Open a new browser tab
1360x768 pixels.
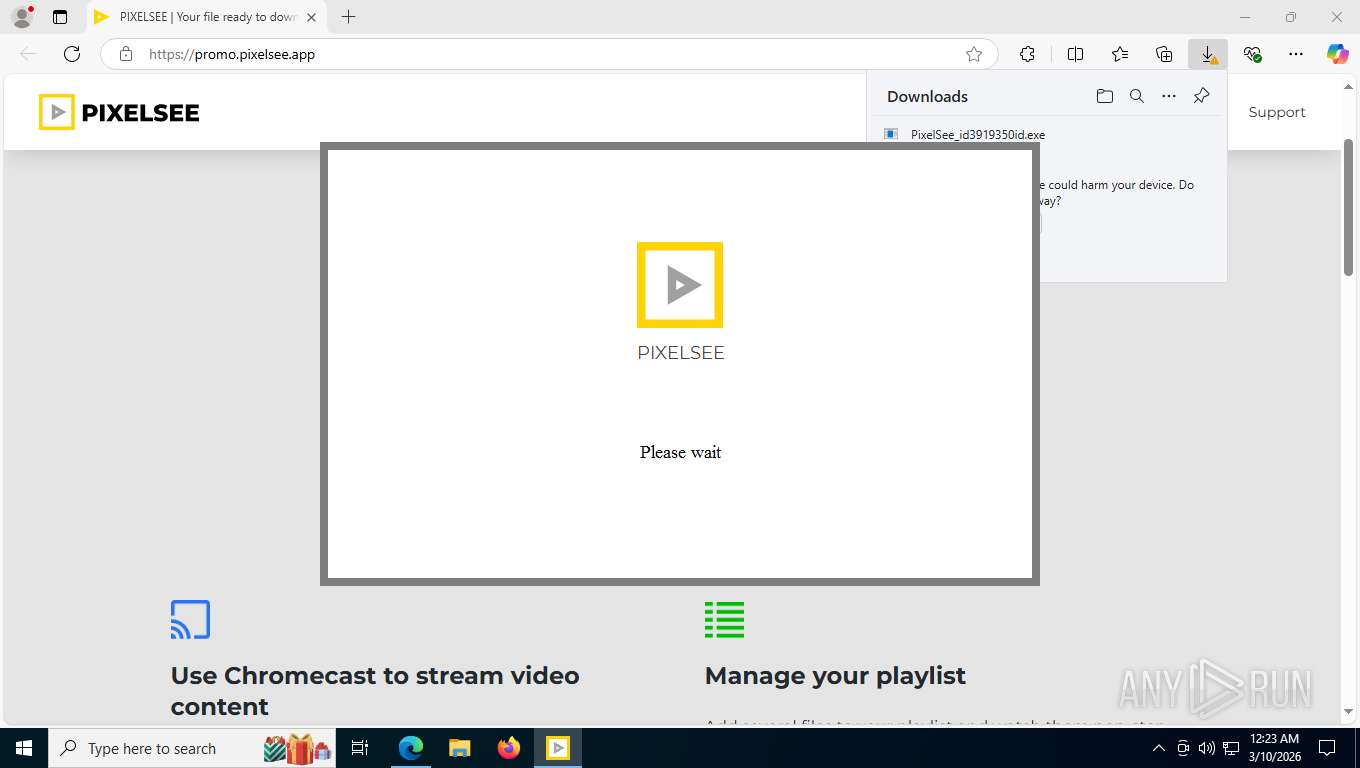348,17
